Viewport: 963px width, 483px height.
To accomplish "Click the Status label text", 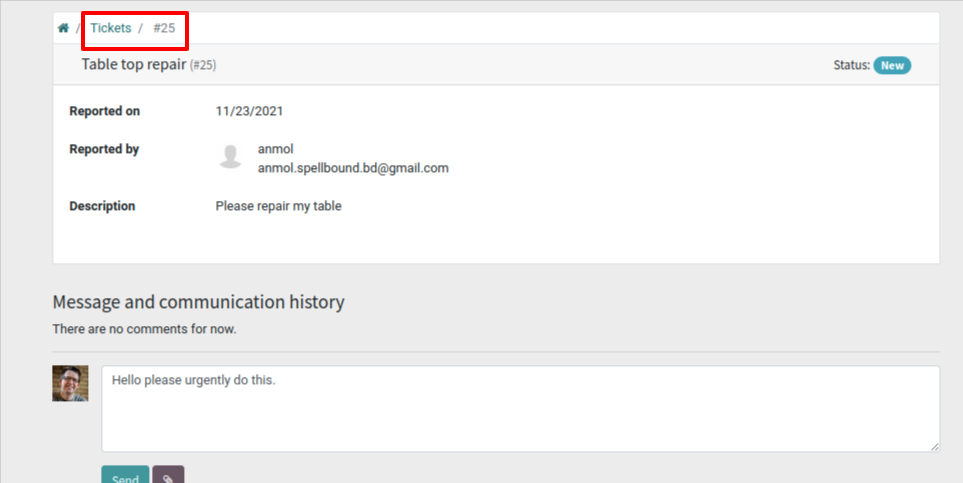I will click(x=851, y=65).
